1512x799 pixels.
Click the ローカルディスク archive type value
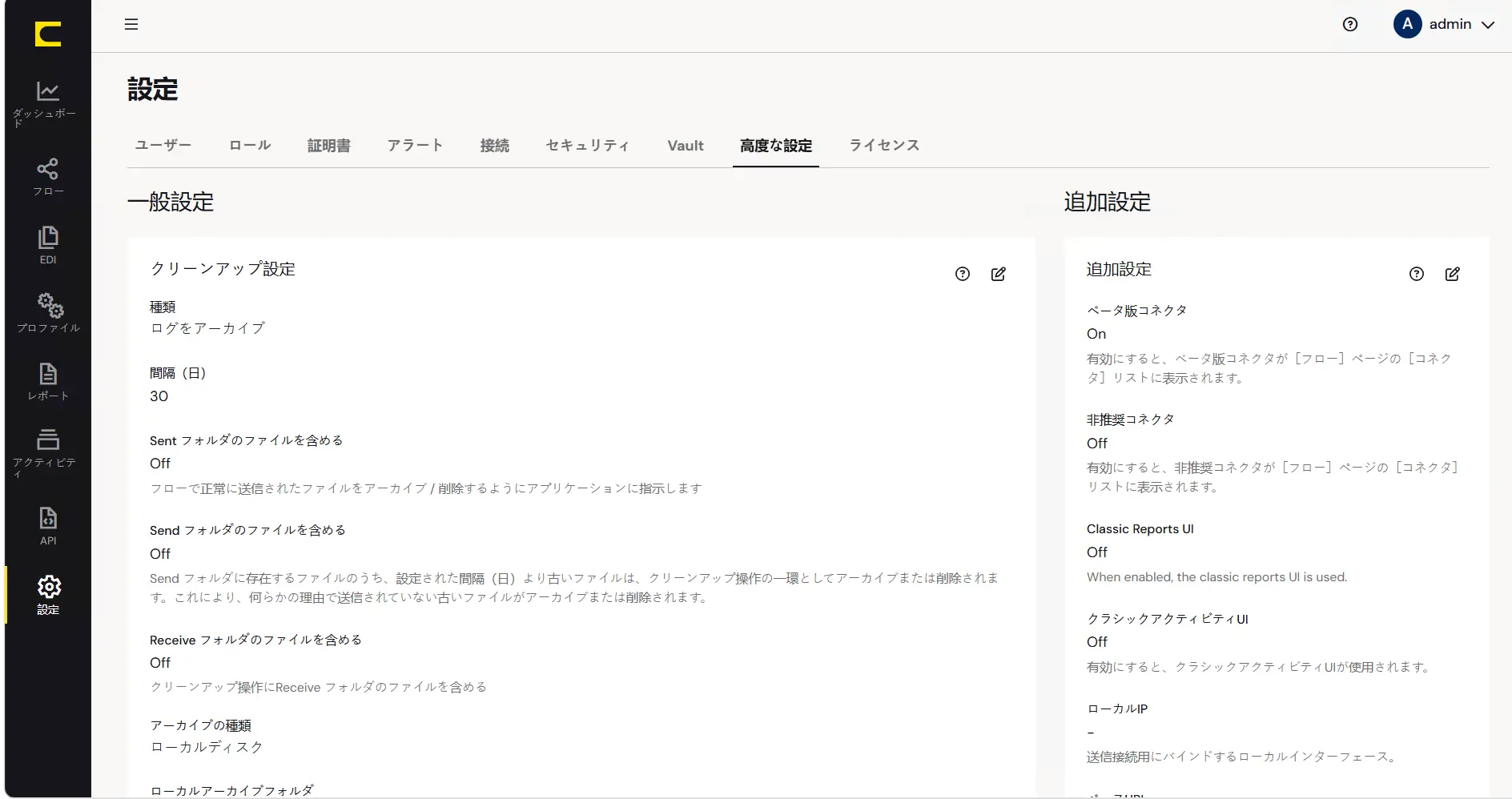pyautogui.click(x=207, y=747)
